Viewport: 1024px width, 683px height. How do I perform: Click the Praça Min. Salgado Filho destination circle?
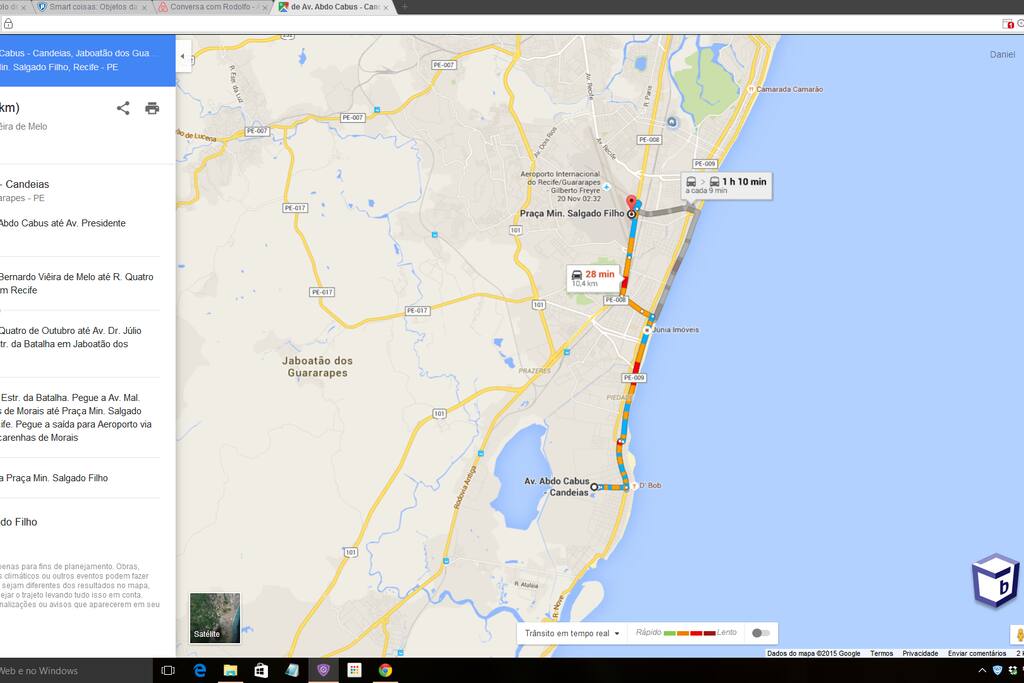632,214
